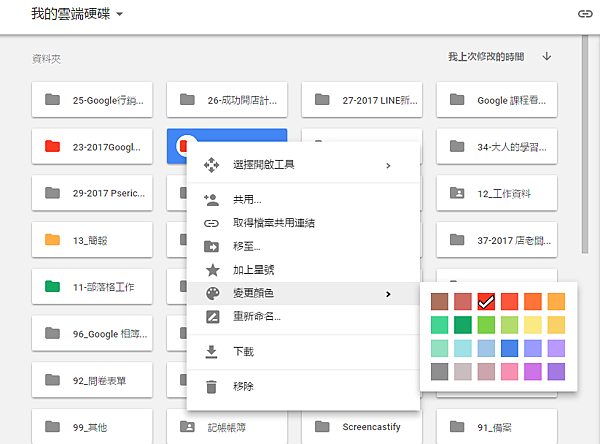Open the 我的雲端硬碟 dropdown arrow
Image resolution: width=600 pixels, height=444 pixels.
point(119,15)
